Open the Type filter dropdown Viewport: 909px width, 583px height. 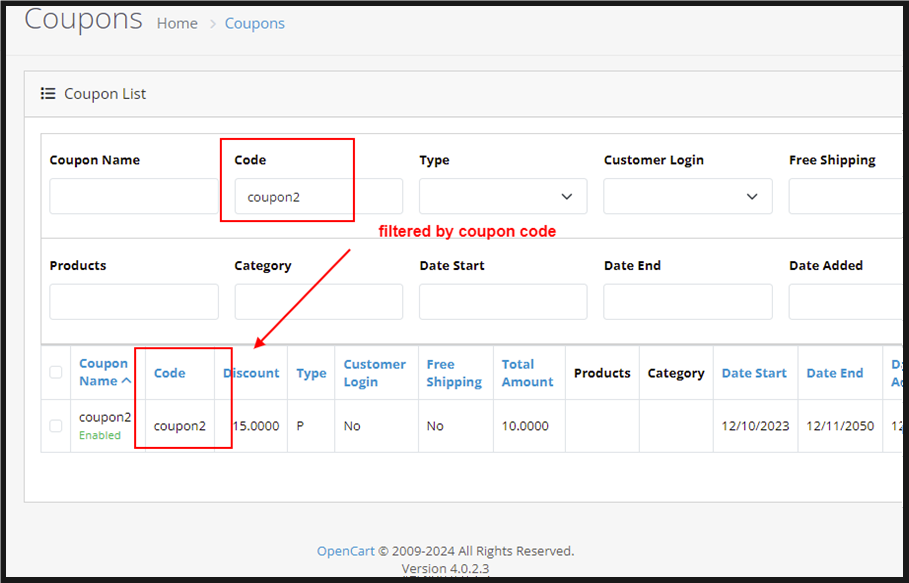pyautogui.click(x=503, y=197)
